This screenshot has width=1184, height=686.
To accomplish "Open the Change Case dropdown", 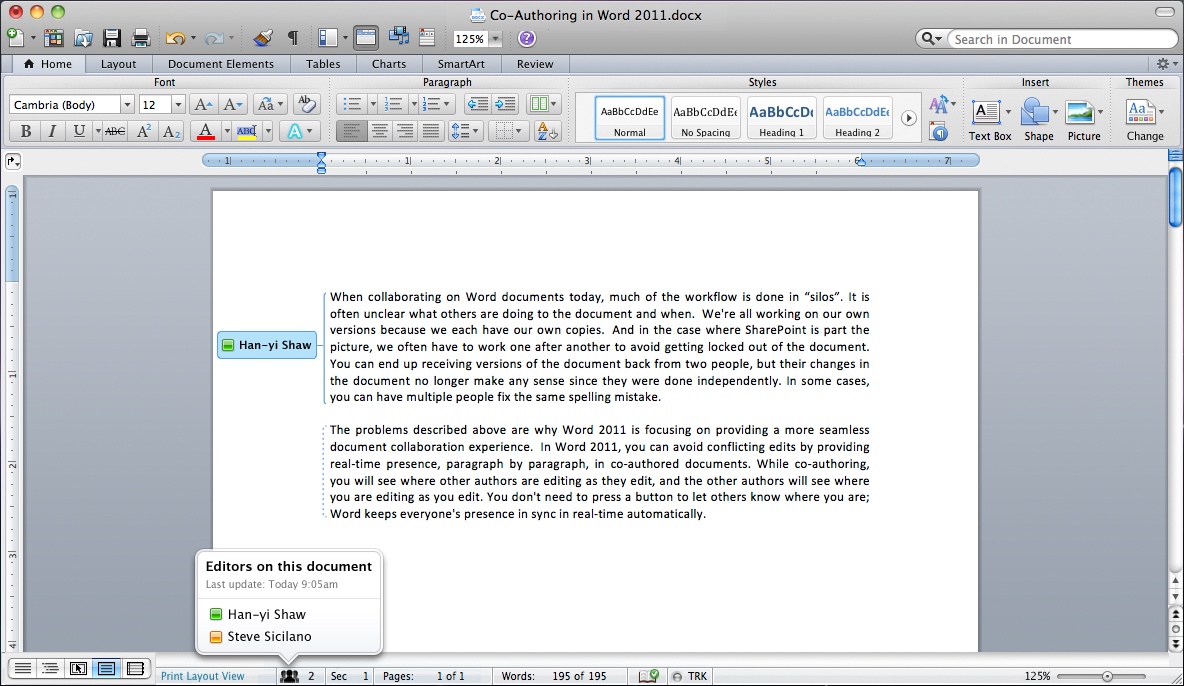I will (x=270, y=104).
